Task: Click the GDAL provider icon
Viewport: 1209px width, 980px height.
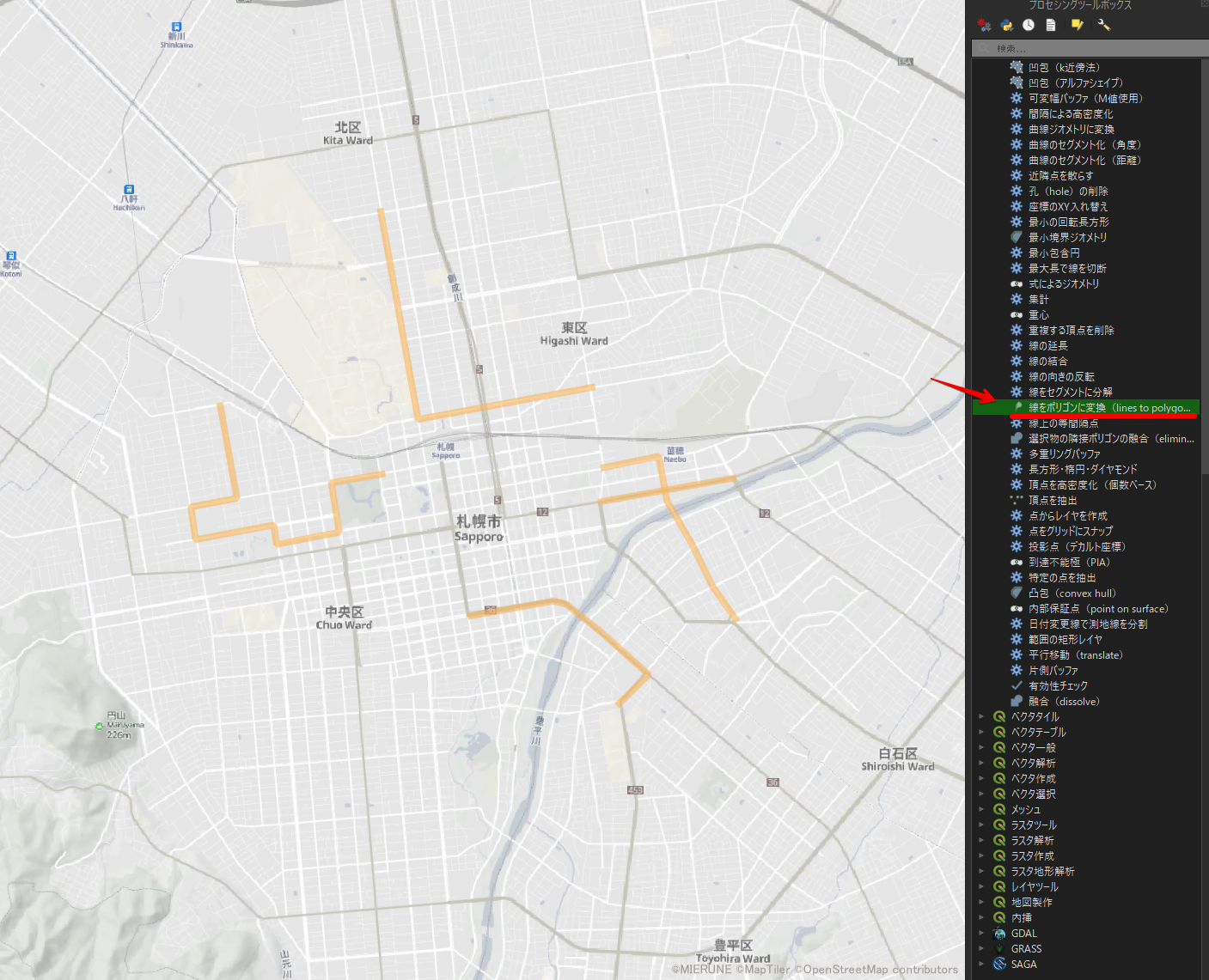Action: pos(999,933)
